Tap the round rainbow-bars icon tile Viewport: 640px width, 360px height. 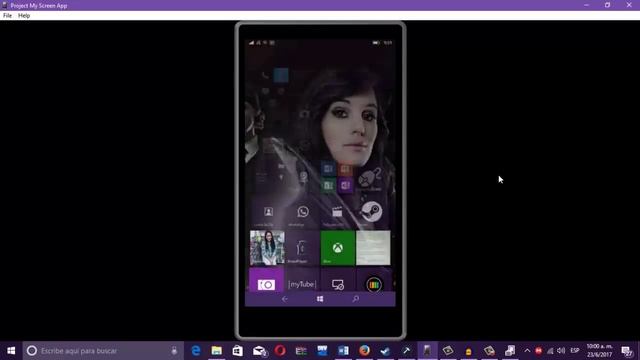pyautogui.click(x=373, y=281)
